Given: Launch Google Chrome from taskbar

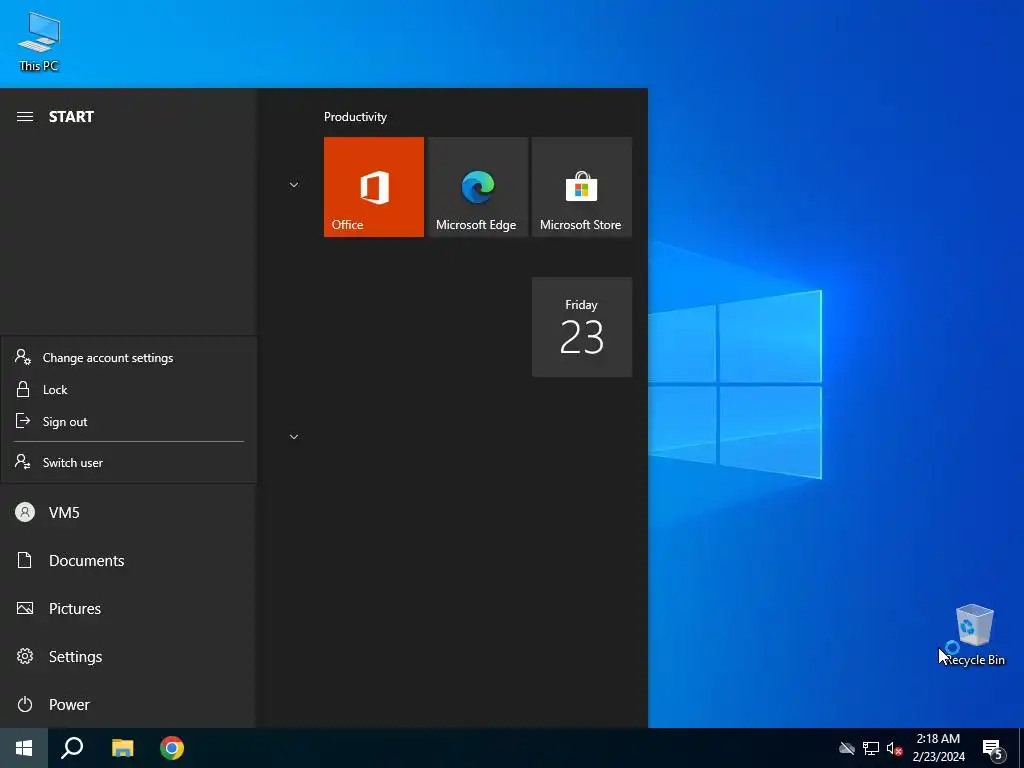Looking at the screenshot, I should coord(172,748).
